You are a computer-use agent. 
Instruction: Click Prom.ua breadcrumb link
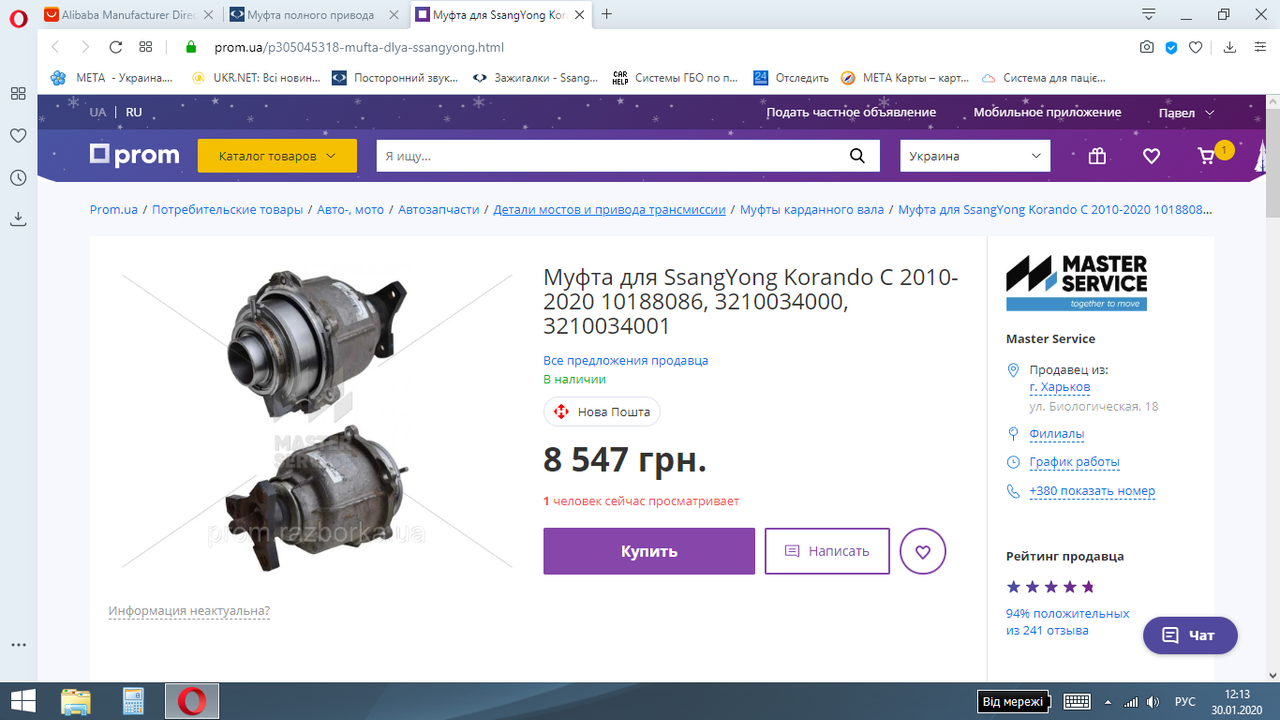click(x=113, y=210)
